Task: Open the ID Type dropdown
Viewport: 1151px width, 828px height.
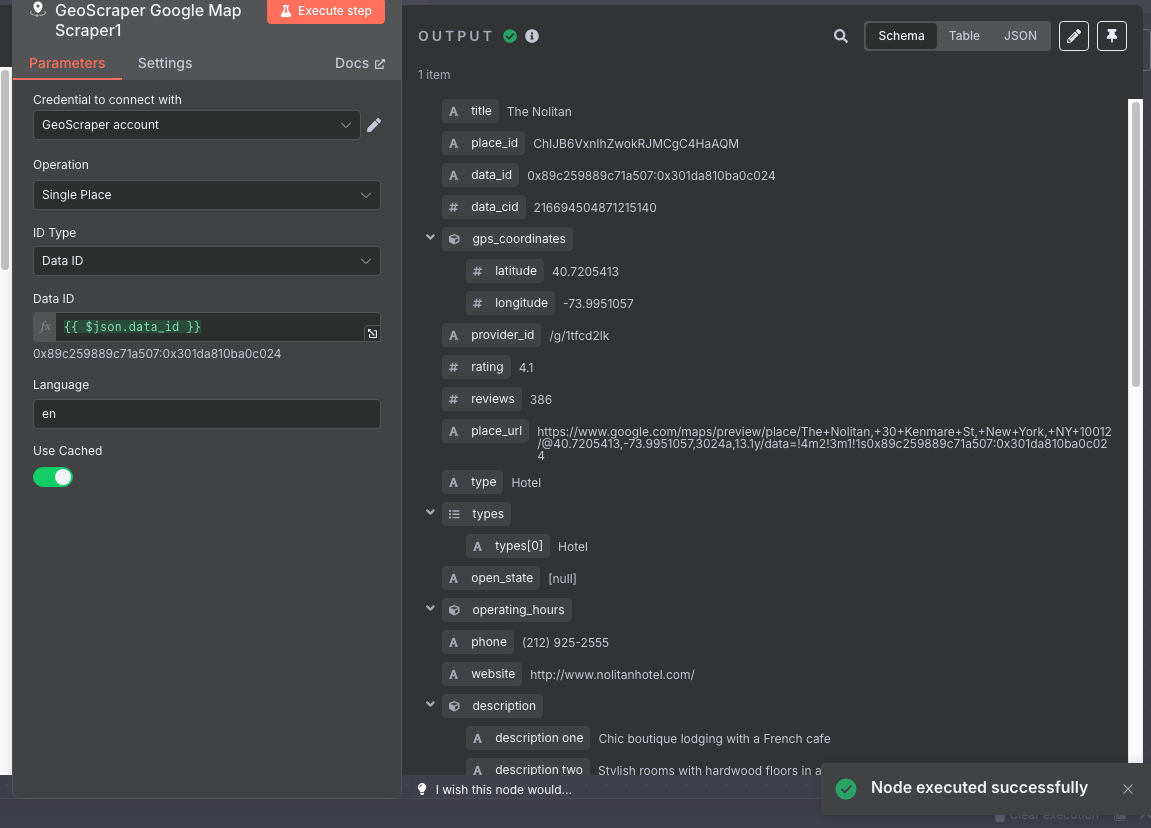Action: [x=207, y=261]
